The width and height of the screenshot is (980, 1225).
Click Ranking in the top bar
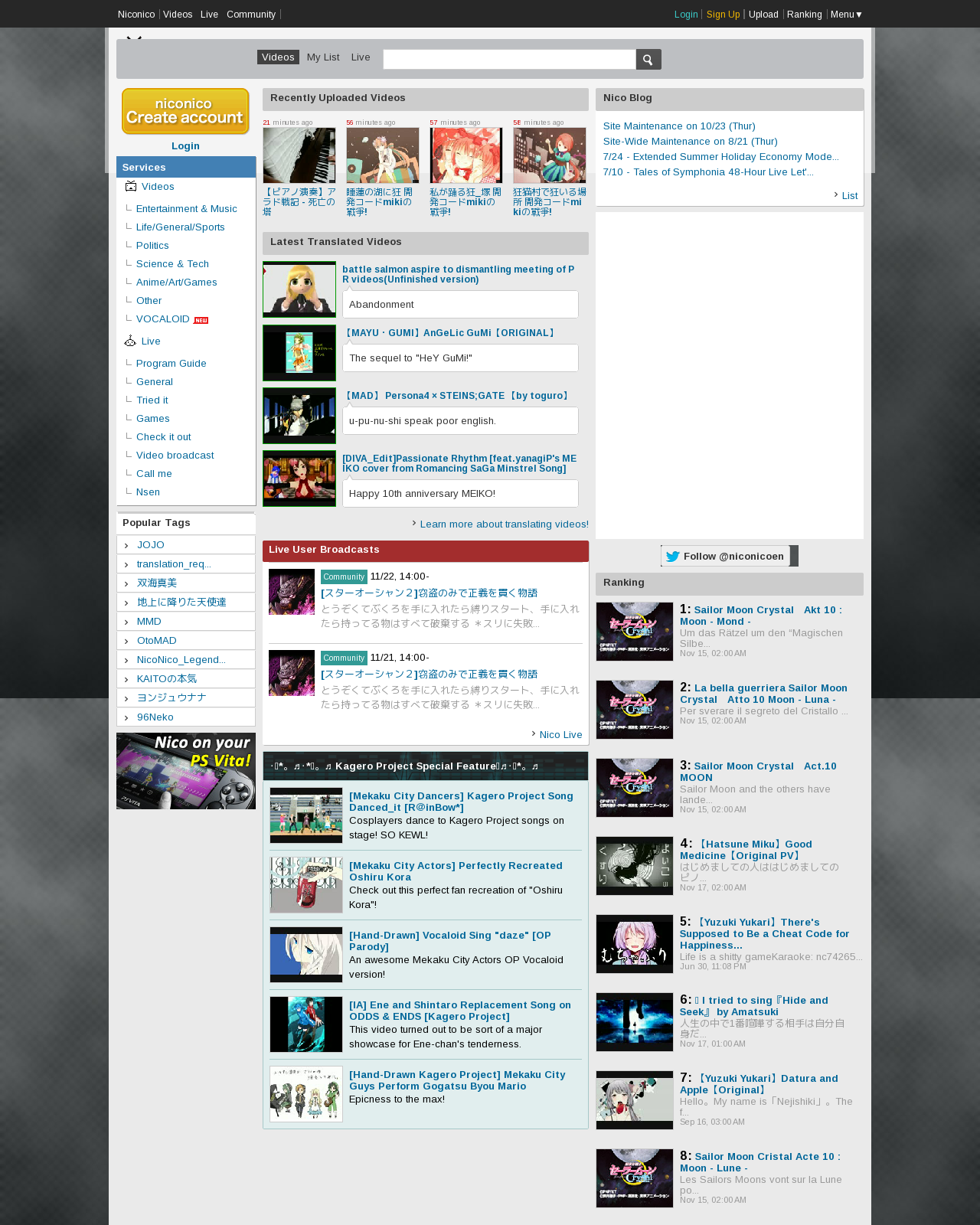[804, 15]
